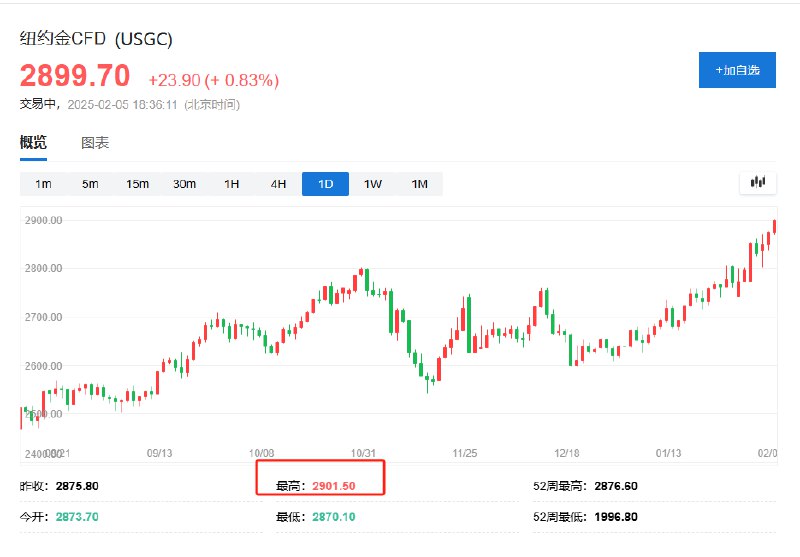Select the 15m interval

[137, 184]
